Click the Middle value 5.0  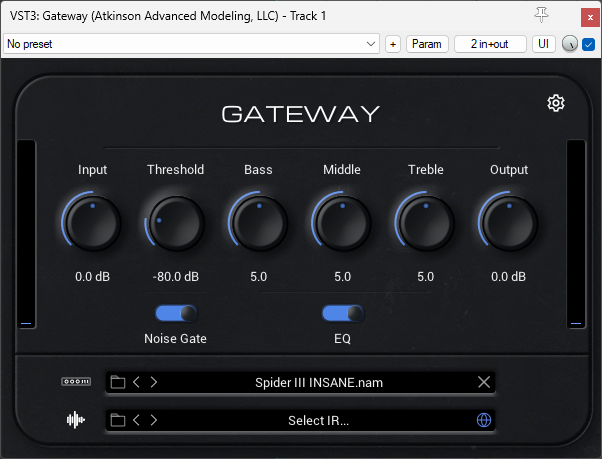click(342, 277)
